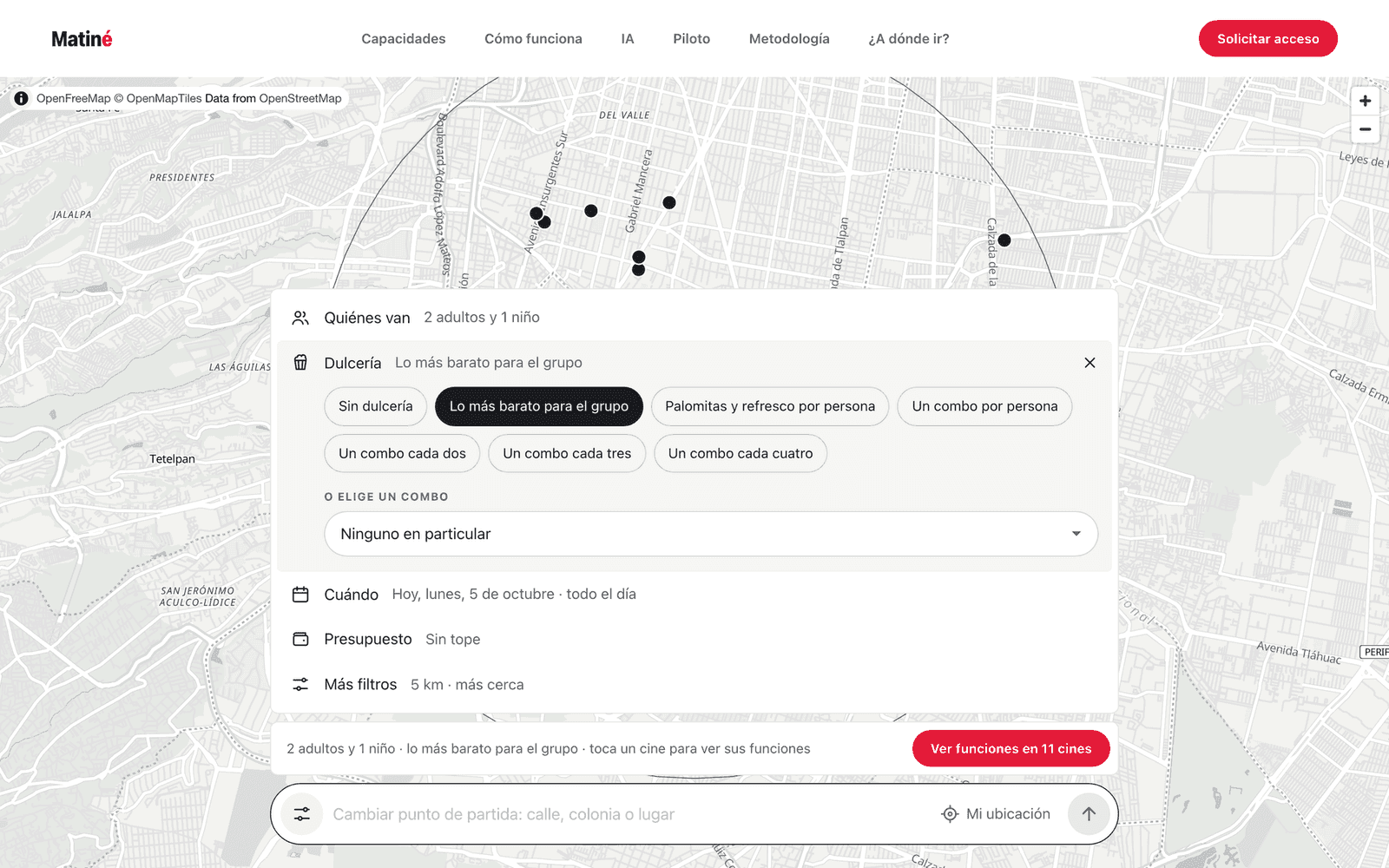This screenshot has height=868, width=1389.
Task: Select cinema marker right of Gabriel Mancera
Action: click(669, 202)
